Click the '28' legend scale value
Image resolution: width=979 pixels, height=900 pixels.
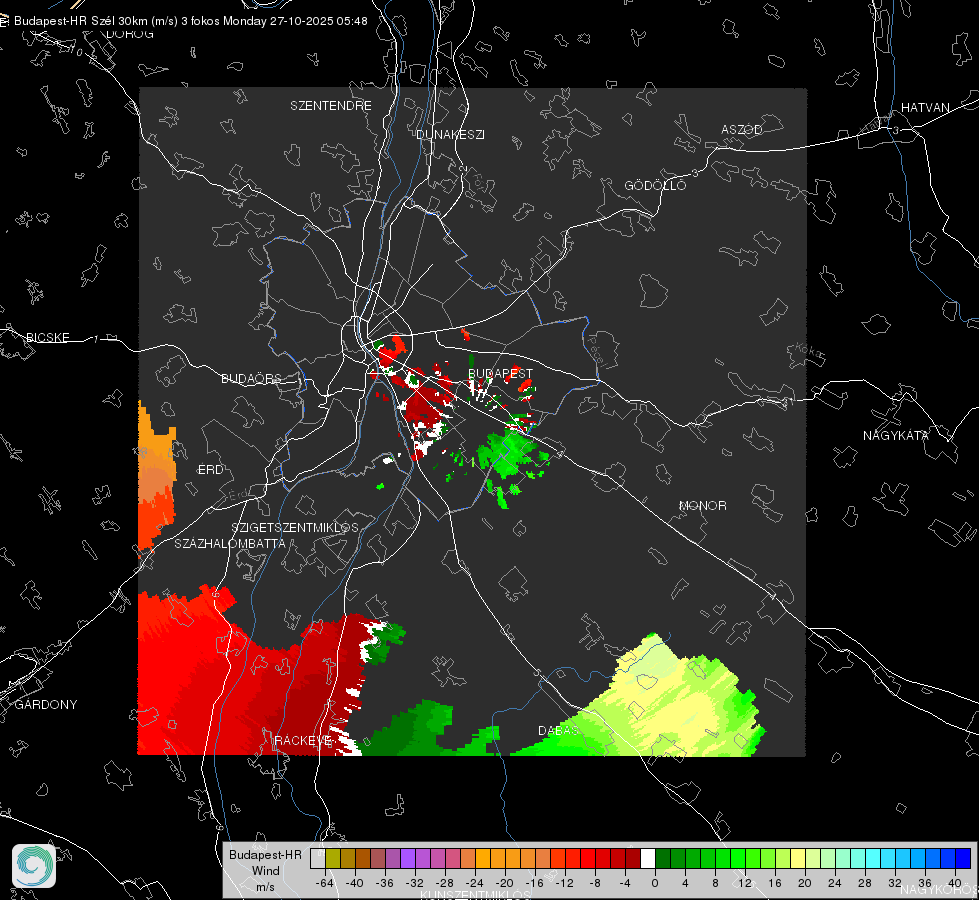pyautogui.click(x=865, y=883)
